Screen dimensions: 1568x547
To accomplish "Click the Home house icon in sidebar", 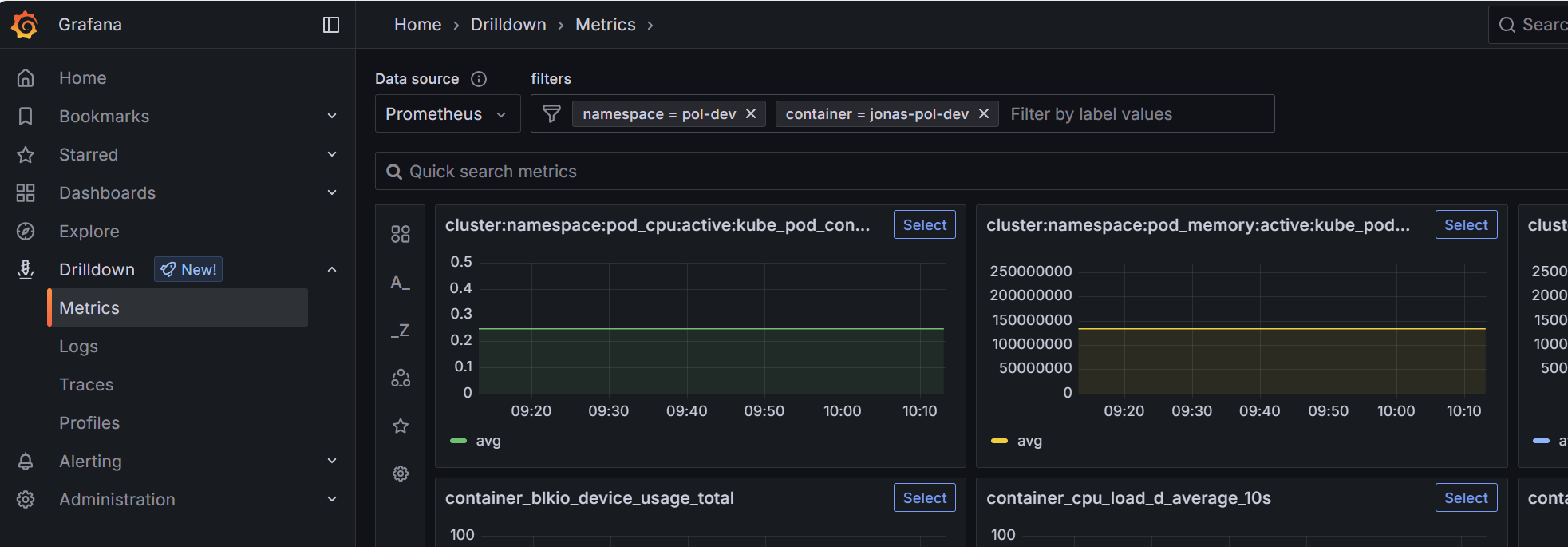I will [26, 78].
